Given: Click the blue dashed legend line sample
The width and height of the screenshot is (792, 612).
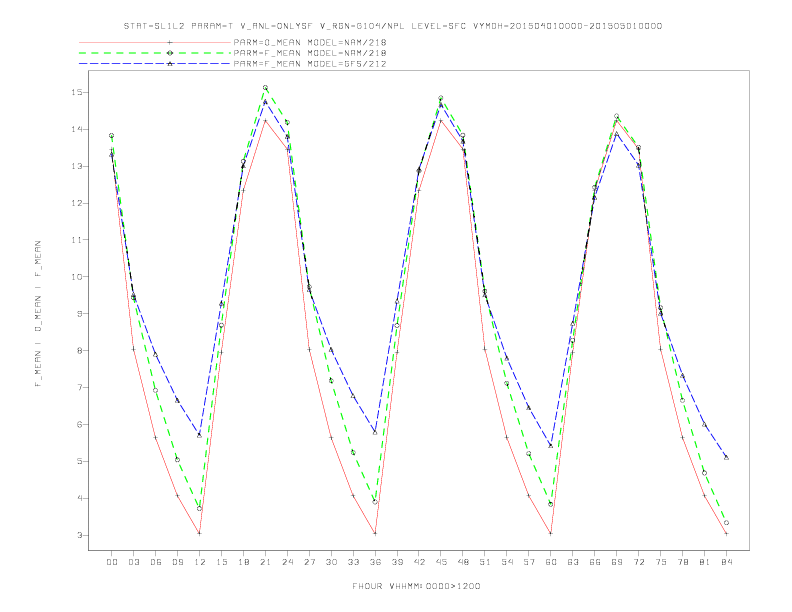Looking at the screenshot, I should [x=155, y=64].
